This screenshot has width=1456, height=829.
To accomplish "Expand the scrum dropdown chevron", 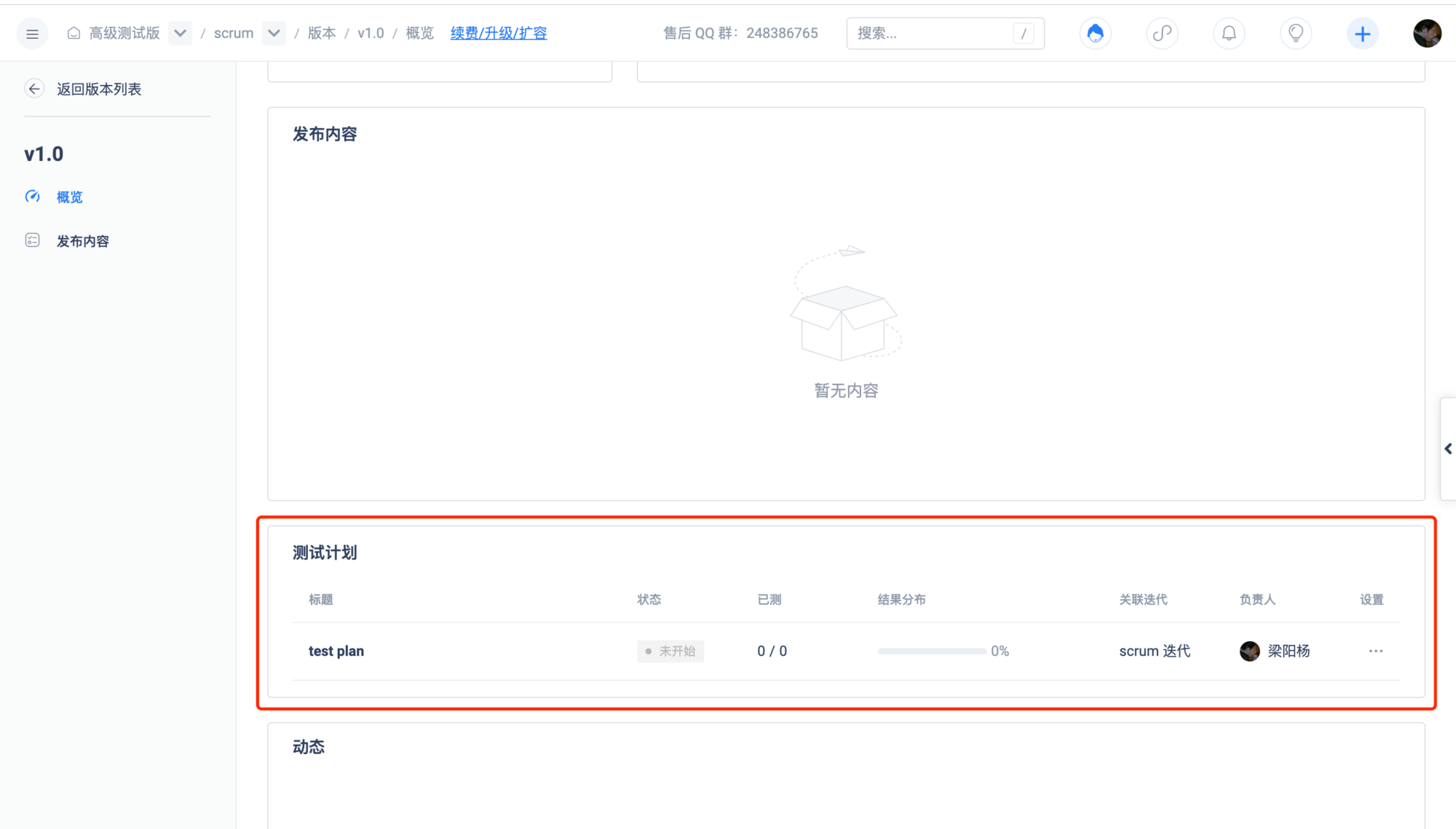I will tap(274, 33).
